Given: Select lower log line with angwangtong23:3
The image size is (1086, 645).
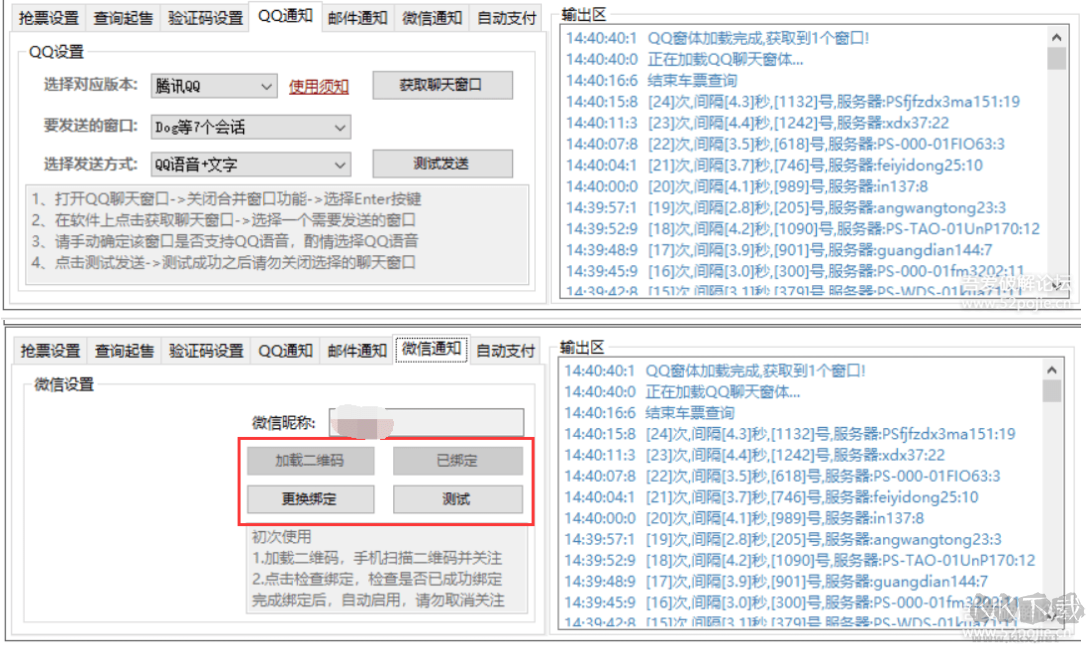Looking at the screenshot, I should coord(783,540).
